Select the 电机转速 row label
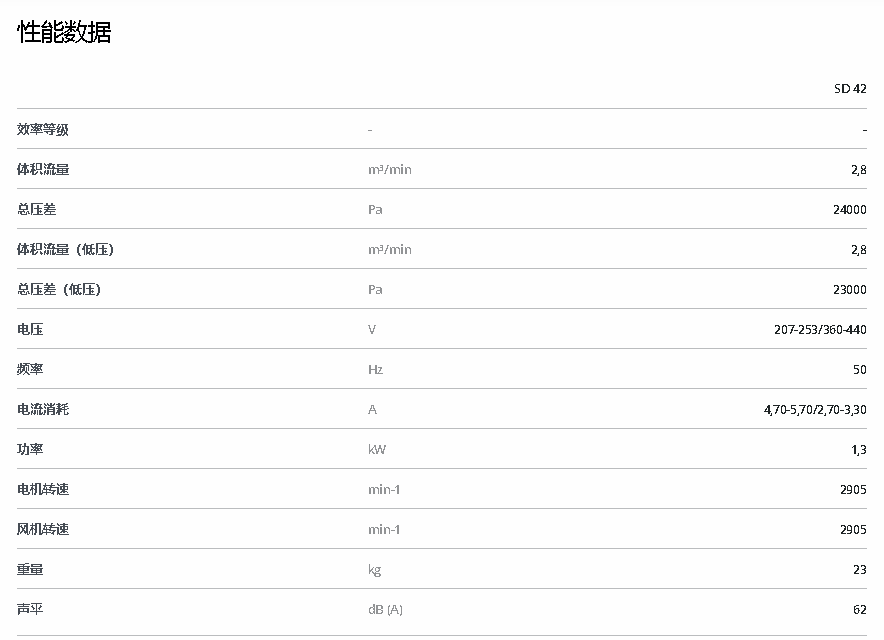Viewport: 884px width, 640px height. [43, 489]
